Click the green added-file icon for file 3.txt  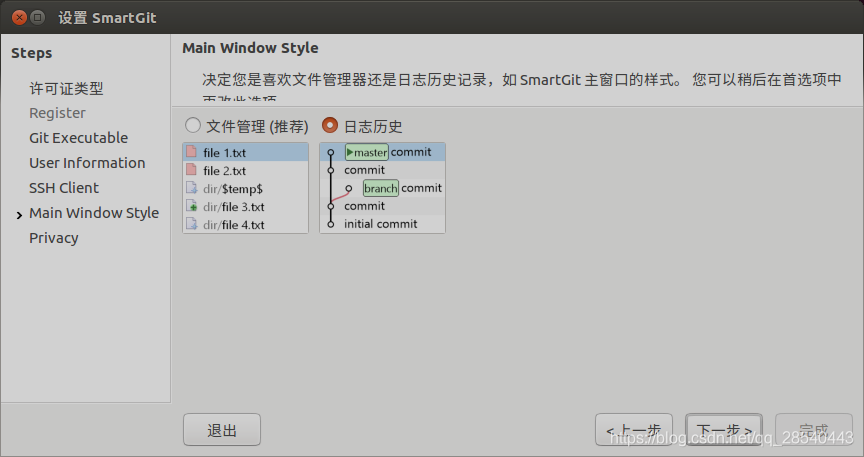tap(191, 206)
